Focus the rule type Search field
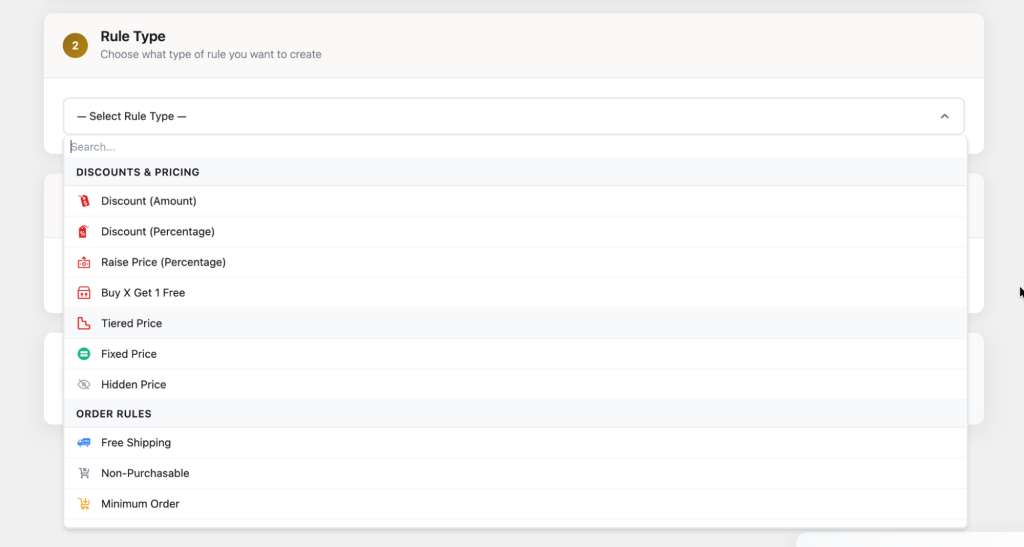1024x547 pixels. pyautogui.click(x=515, y=147)
